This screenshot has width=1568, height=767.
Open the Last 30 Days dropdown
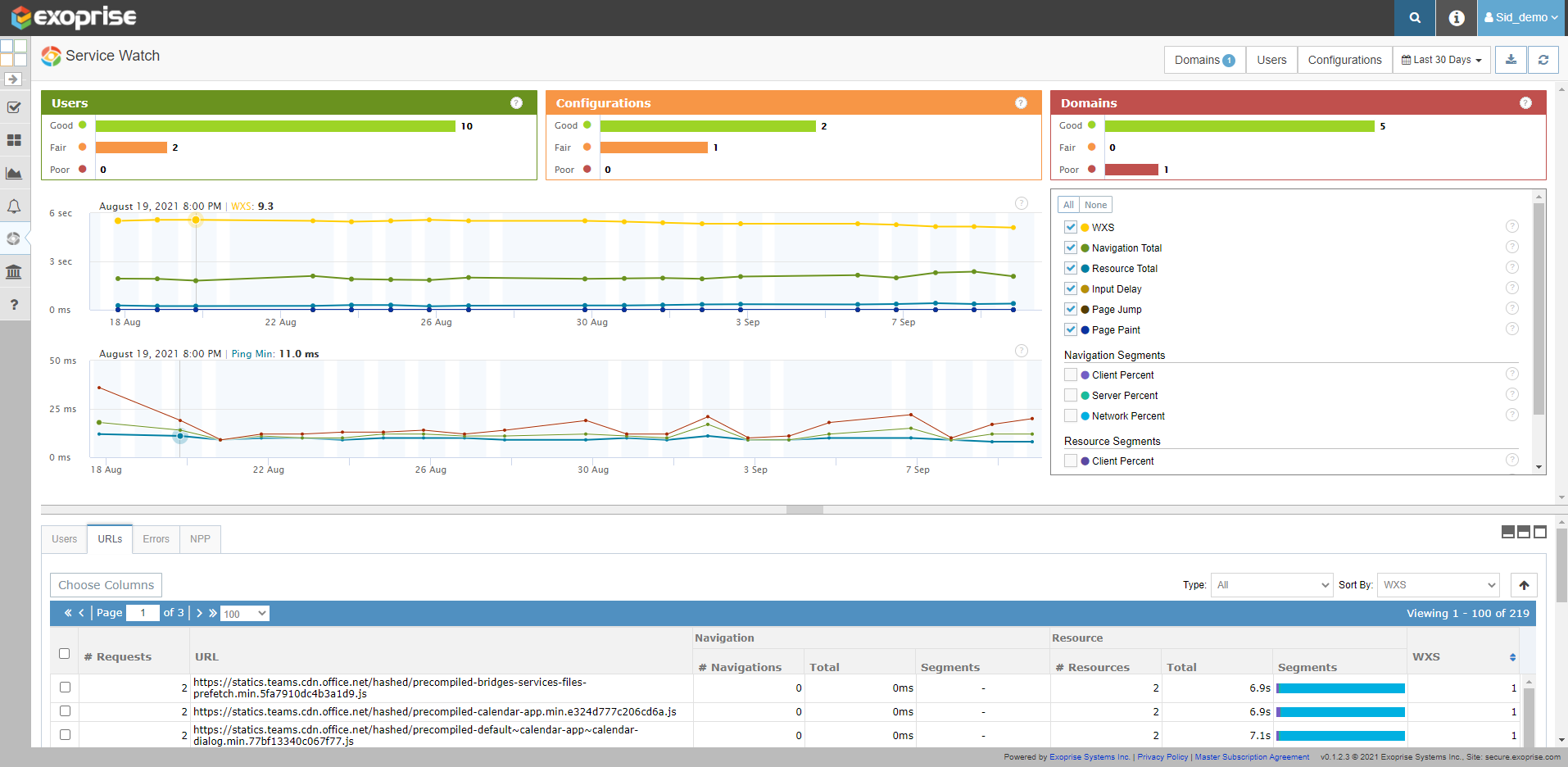1441,59
